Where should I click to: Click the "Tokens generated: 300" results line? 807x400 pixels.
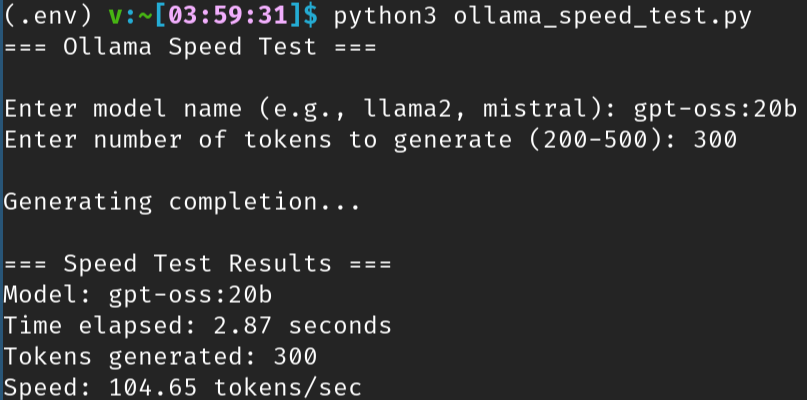click(161, 357)
